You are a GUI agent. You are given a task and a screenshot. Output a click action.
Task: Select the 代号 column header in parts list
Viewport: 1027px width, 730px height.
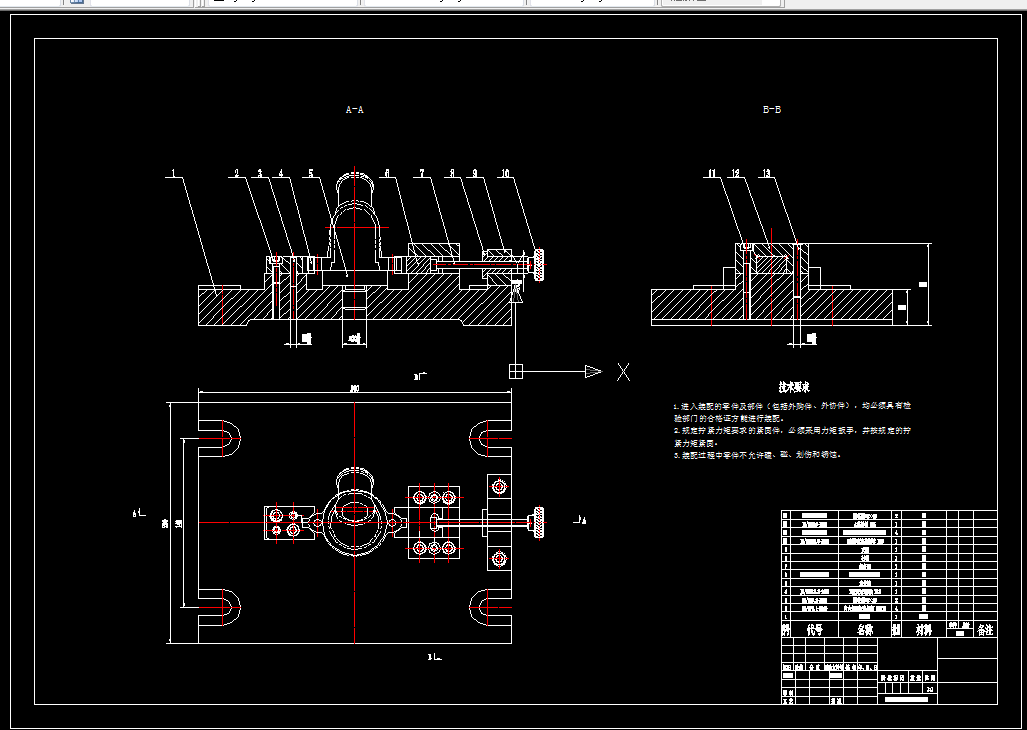[814, 630]
